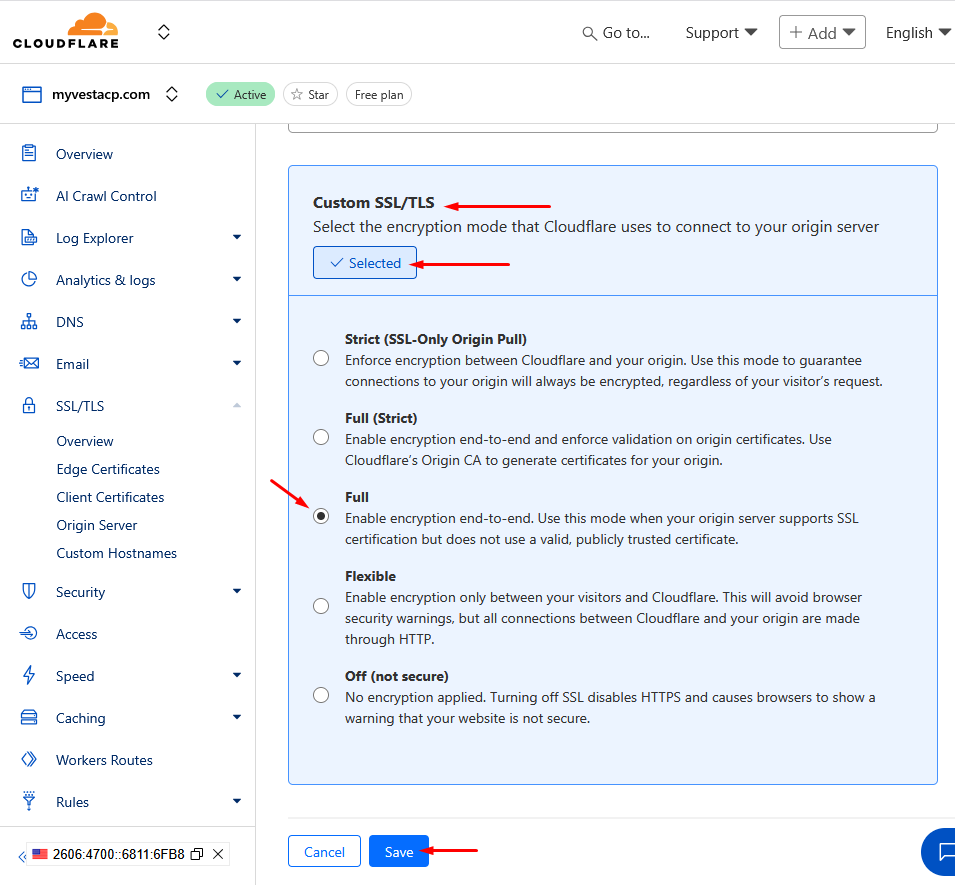The image size is (955, 885).
Task: Expand the Rules section
Action: point(237,802)
